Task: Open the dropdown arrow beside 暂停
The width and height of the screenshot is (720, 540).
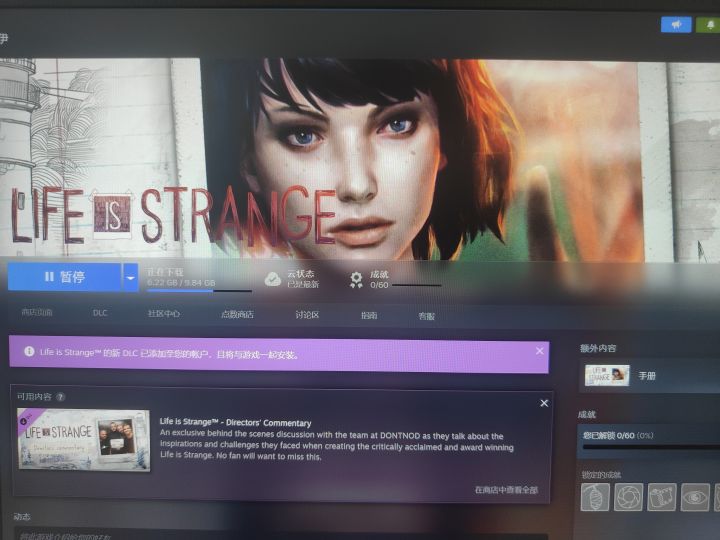Action: pyautogui.click(x=130, y=278)
